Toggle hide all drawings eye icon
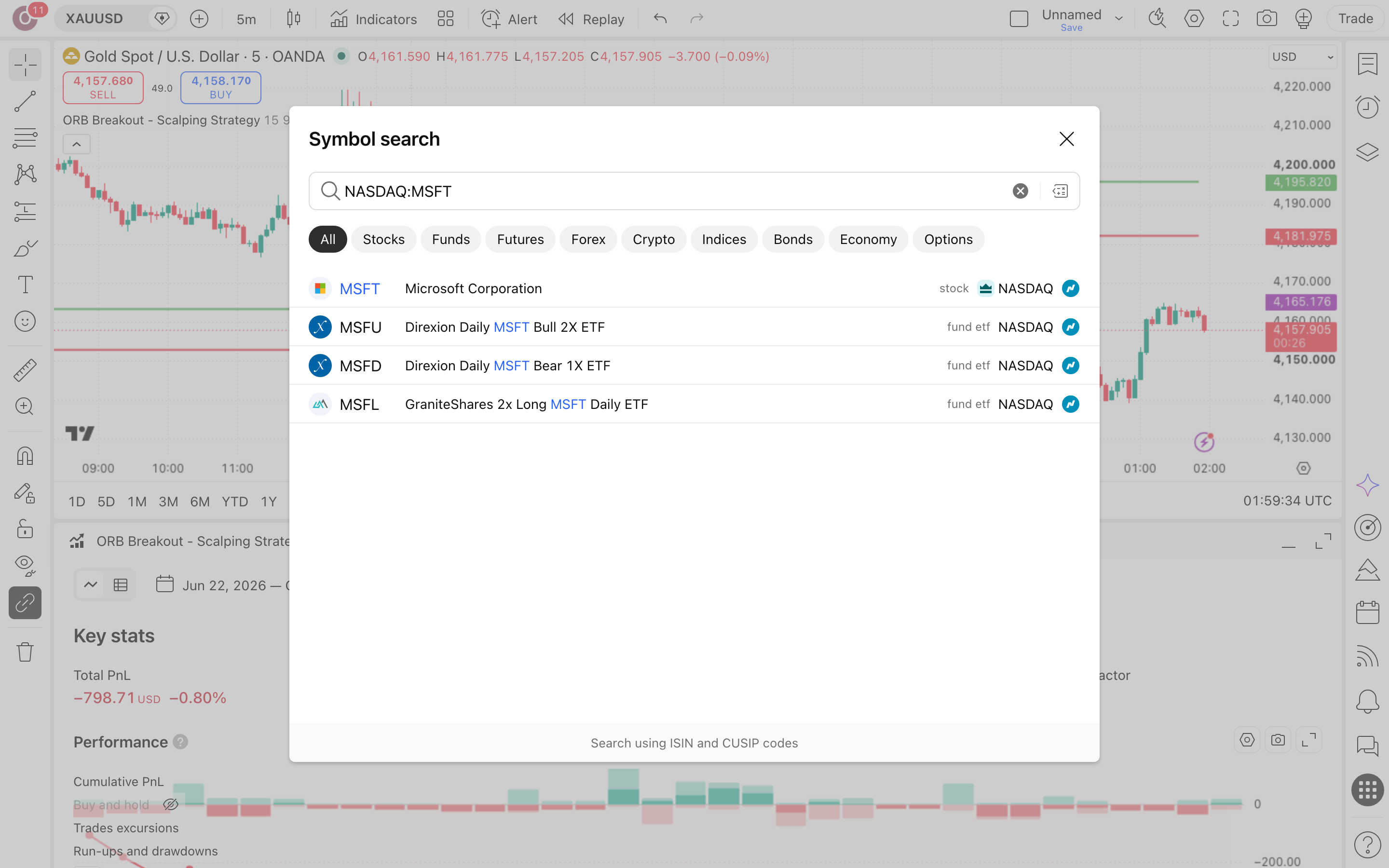Viewport: 1389px width, 868px height. point(25,566)
